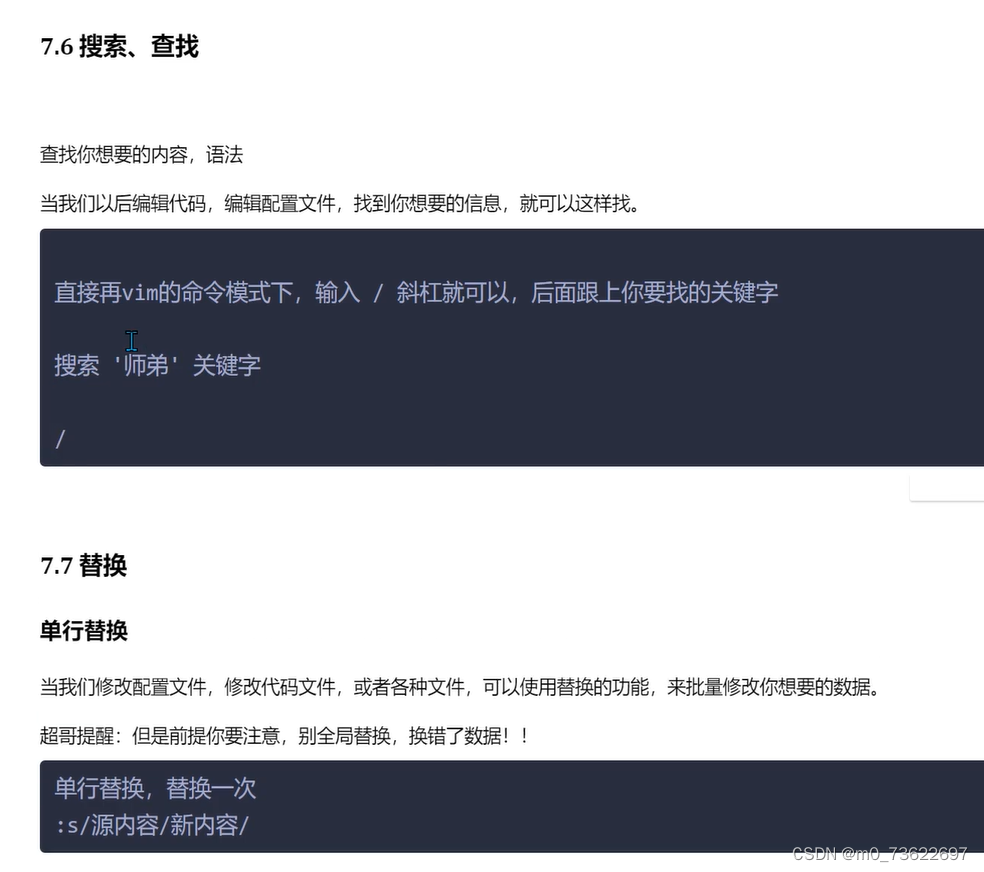Click the code line "搜索 '师弟' 关键字"

point(158,366)
